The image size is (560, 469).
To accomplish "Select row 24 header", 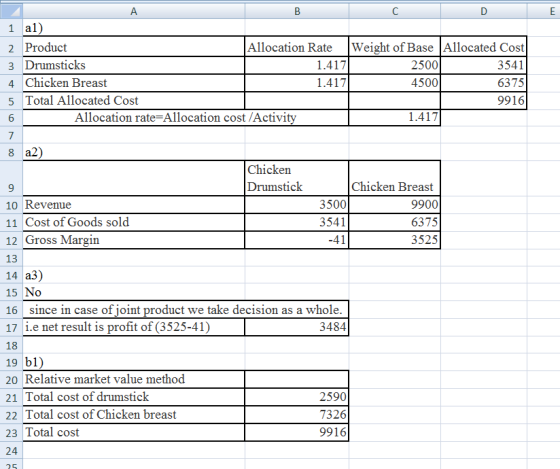I will coord(11,450).
